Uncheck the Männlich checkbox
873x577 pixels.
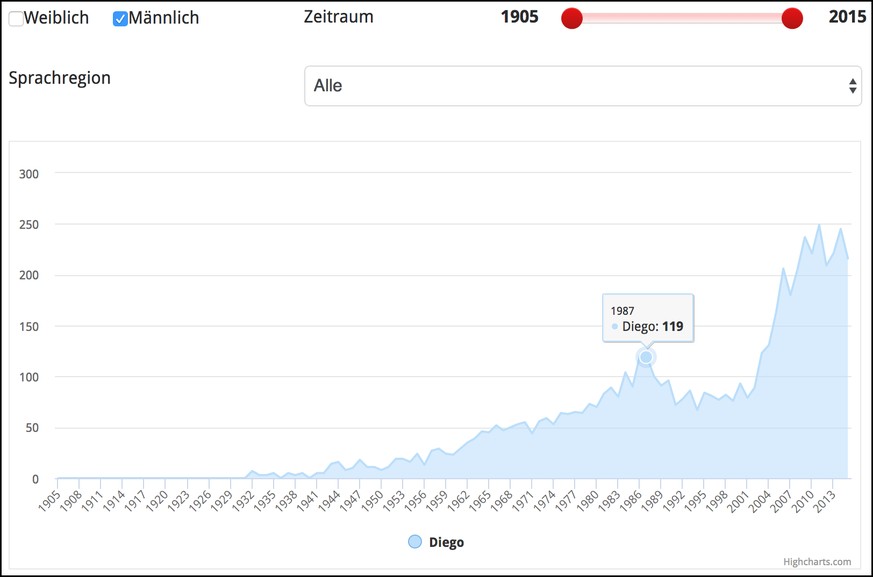[120, 19]
